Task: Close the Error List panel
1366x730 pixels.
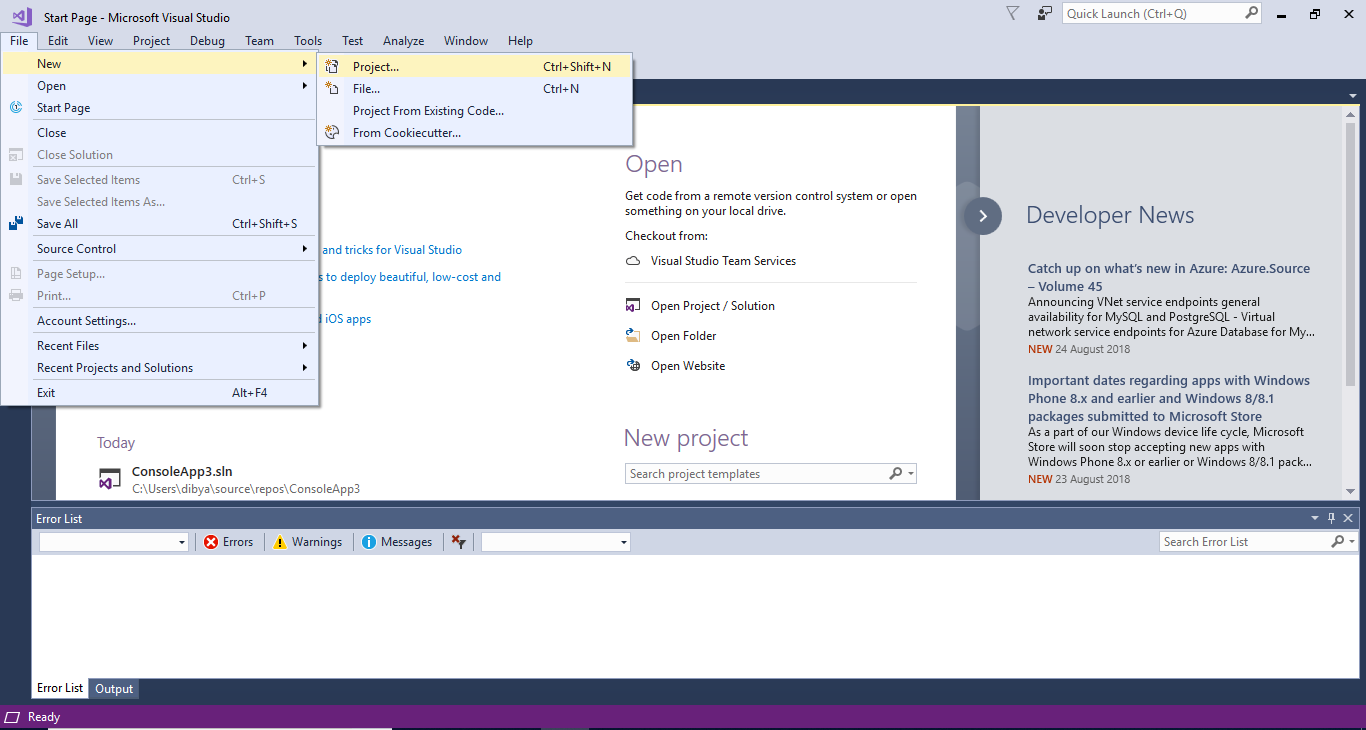Action: click(x=1348, y=518)
